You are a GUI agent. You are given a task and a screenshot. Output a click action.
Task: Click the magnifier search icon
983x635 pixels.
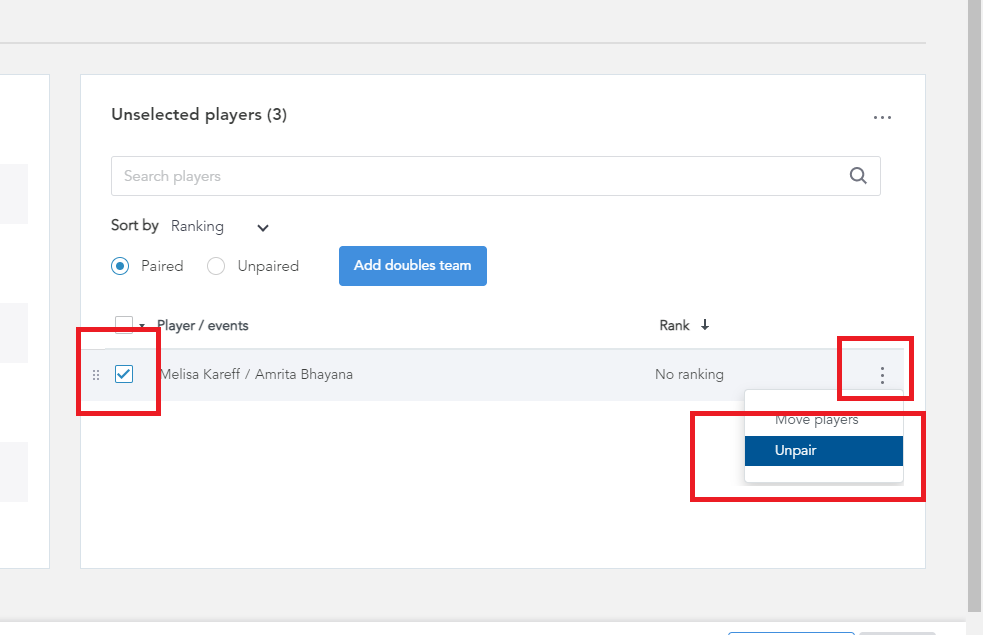click(x=858, y=176)
